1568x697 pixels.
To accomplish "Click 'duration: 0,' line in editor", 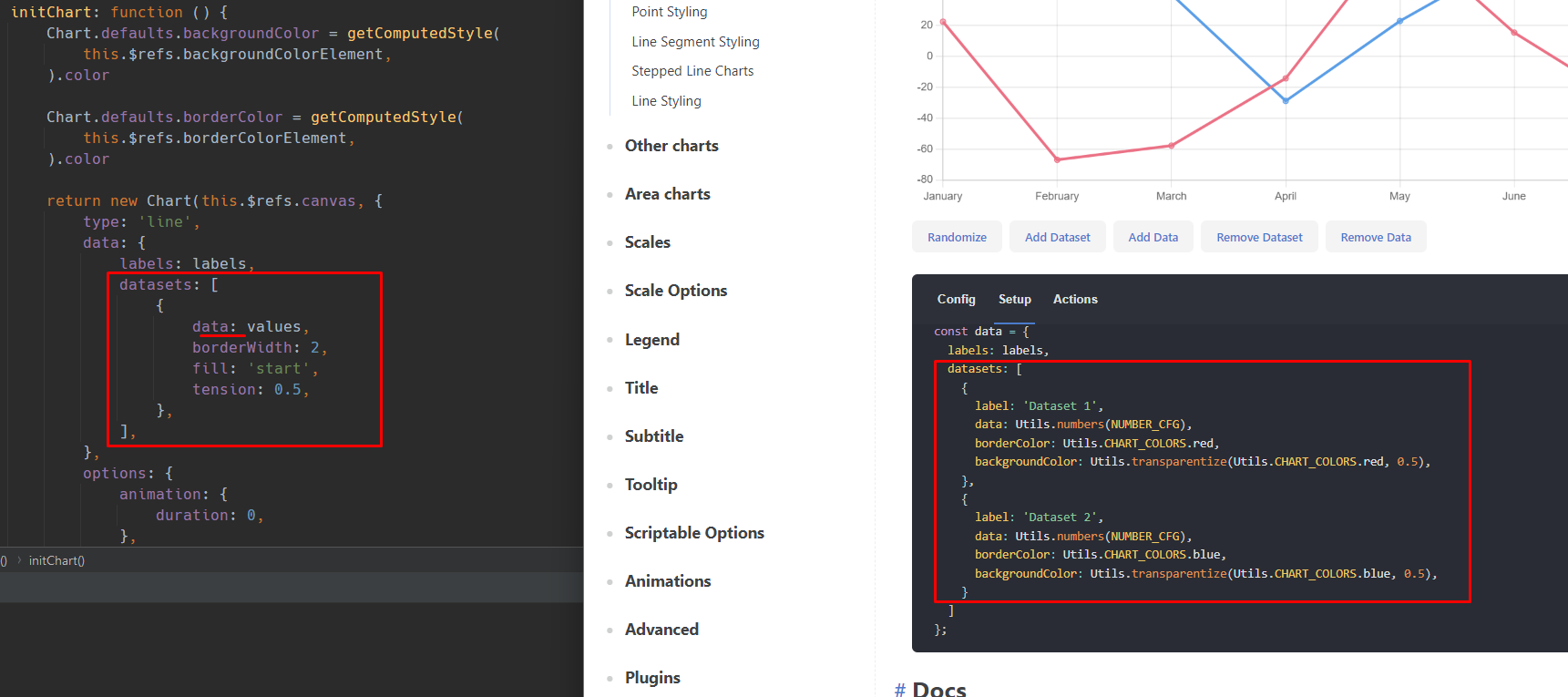I will pos(210,515).
